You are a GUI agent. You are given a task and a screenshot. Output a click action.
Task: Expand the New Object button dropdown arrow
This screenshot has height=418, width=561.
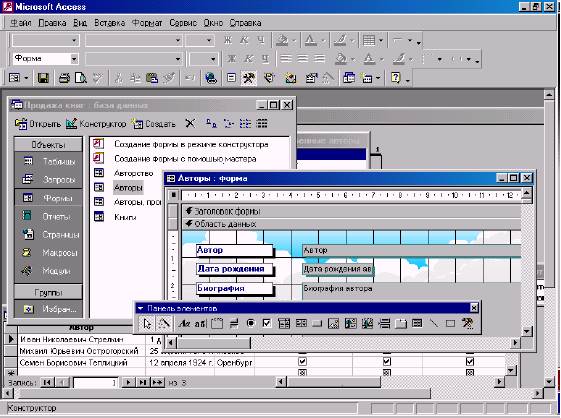(378, 78)
